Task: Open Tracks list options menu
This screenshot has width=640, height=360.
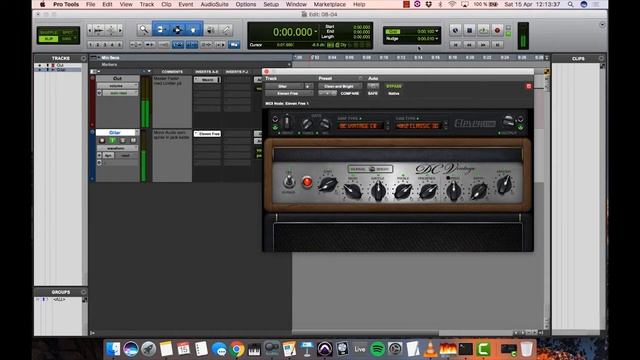Action: (x=83, y=58)
